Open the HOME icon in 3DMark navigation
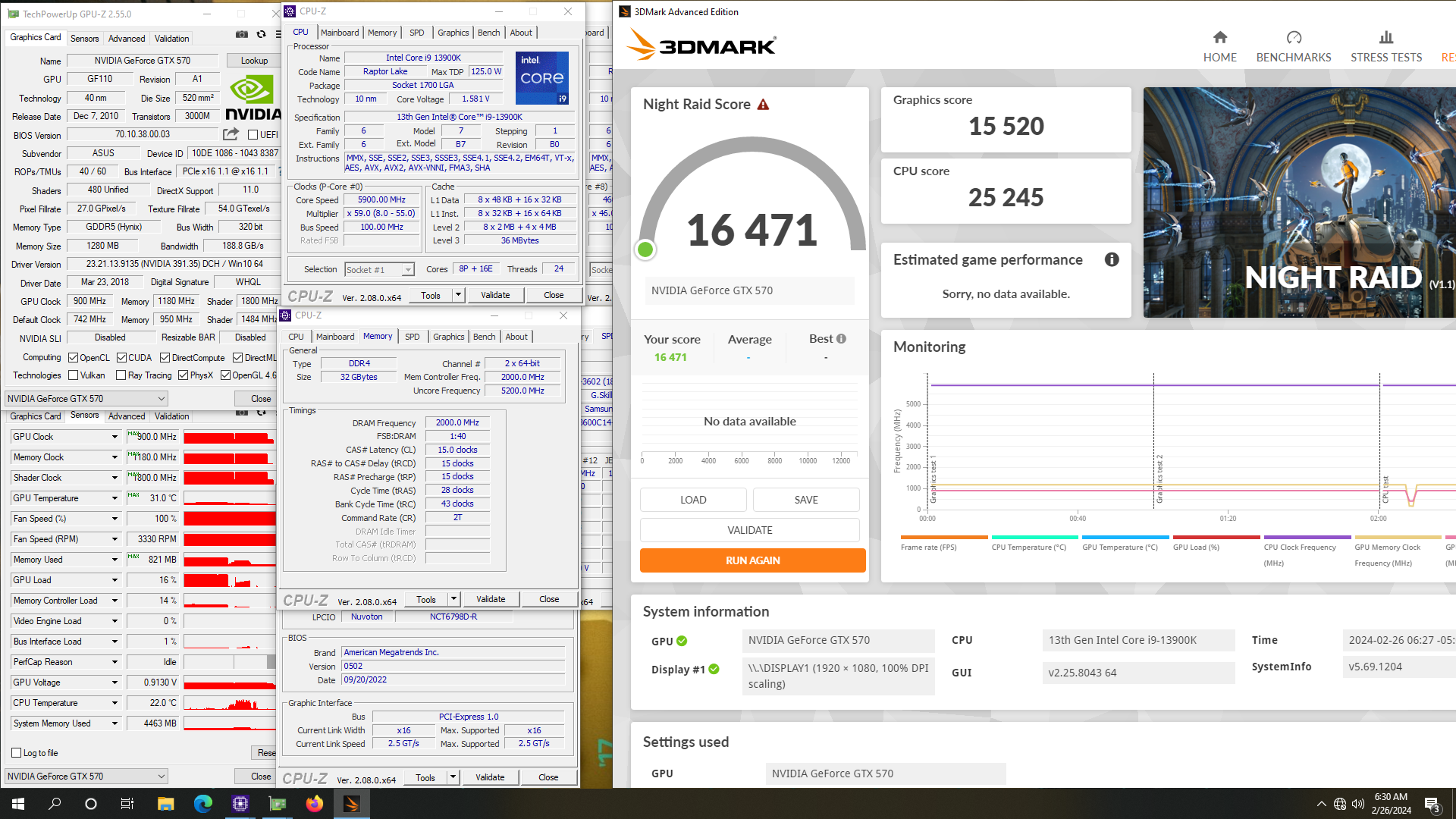 point(1219,37)
